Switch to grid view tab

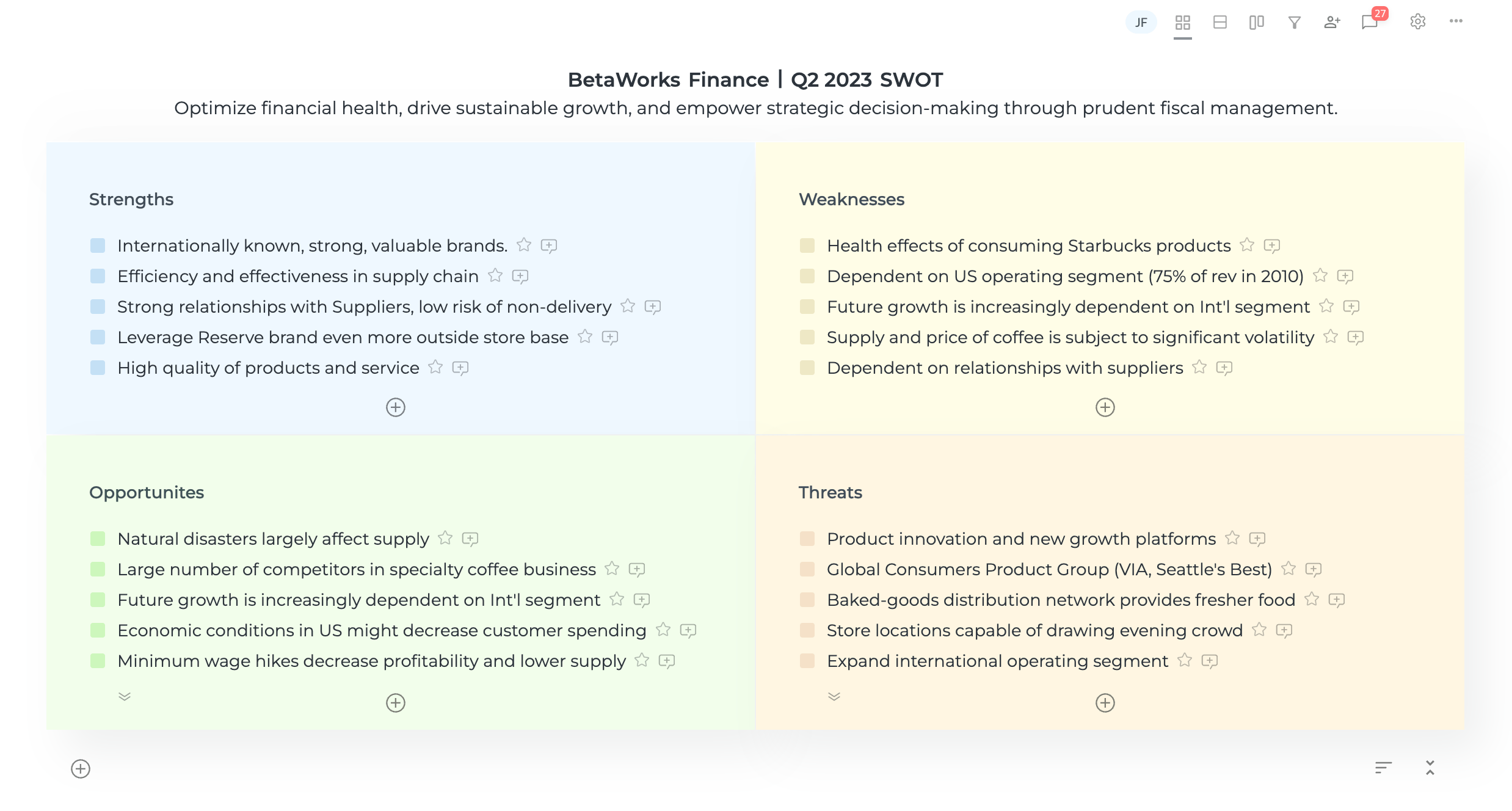click(1183, 23)
